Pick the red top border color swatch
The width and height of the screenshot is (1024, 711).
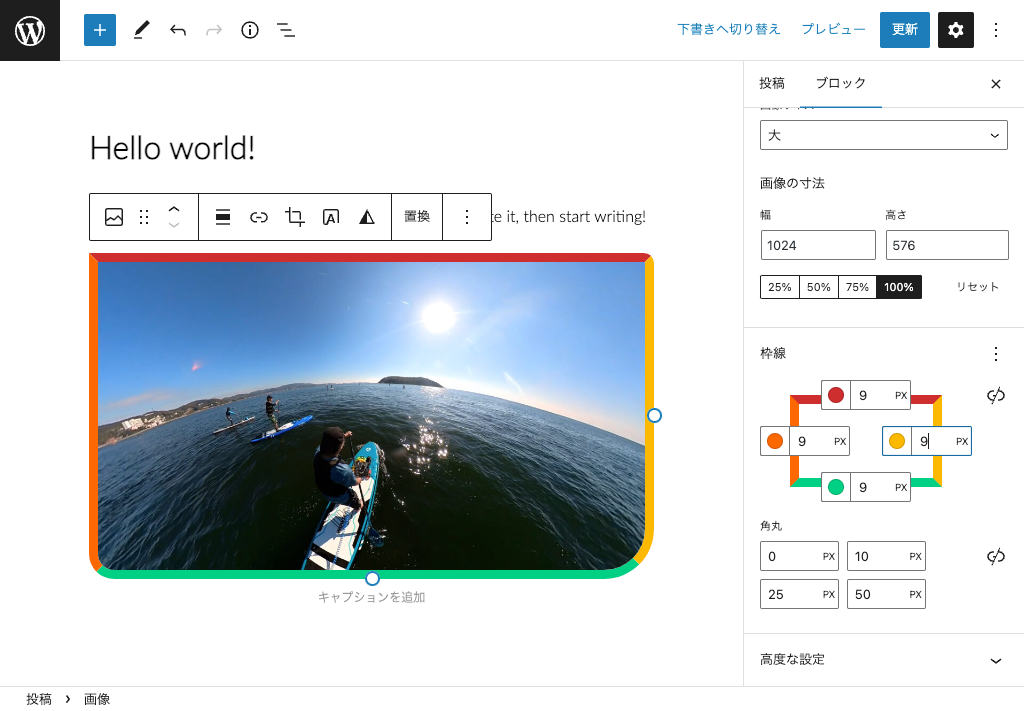836,395
